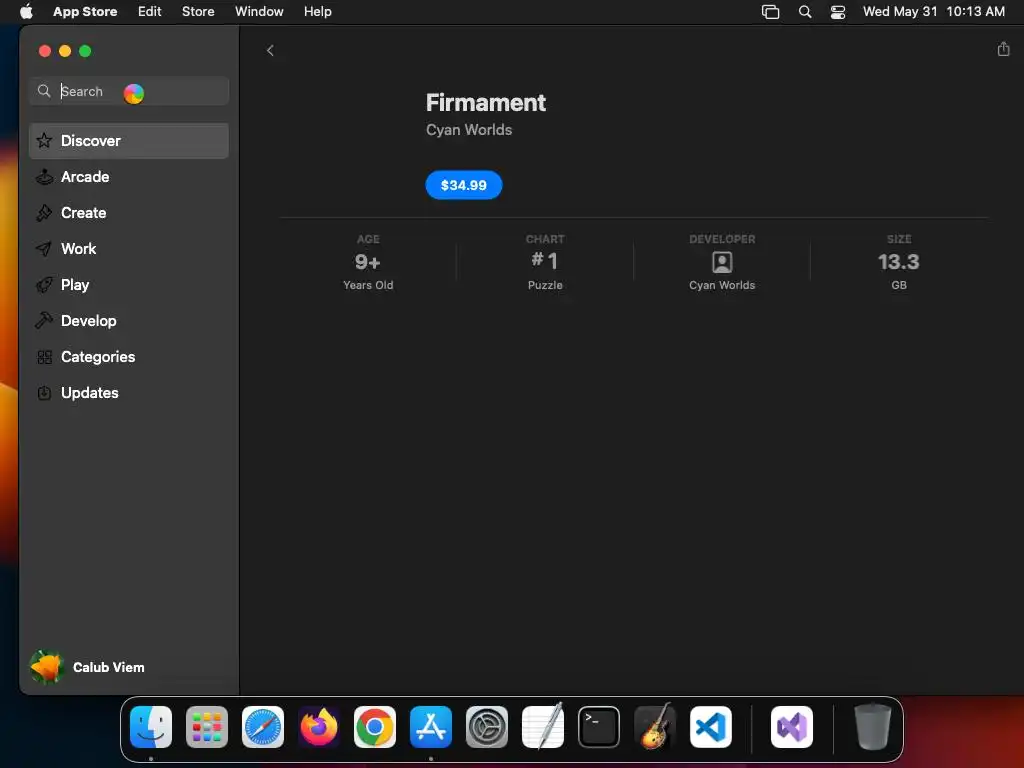This screenshot has width=1024, height=768.
Task: Select the Work category in sidebar
Action: click(x=129, y=249)
